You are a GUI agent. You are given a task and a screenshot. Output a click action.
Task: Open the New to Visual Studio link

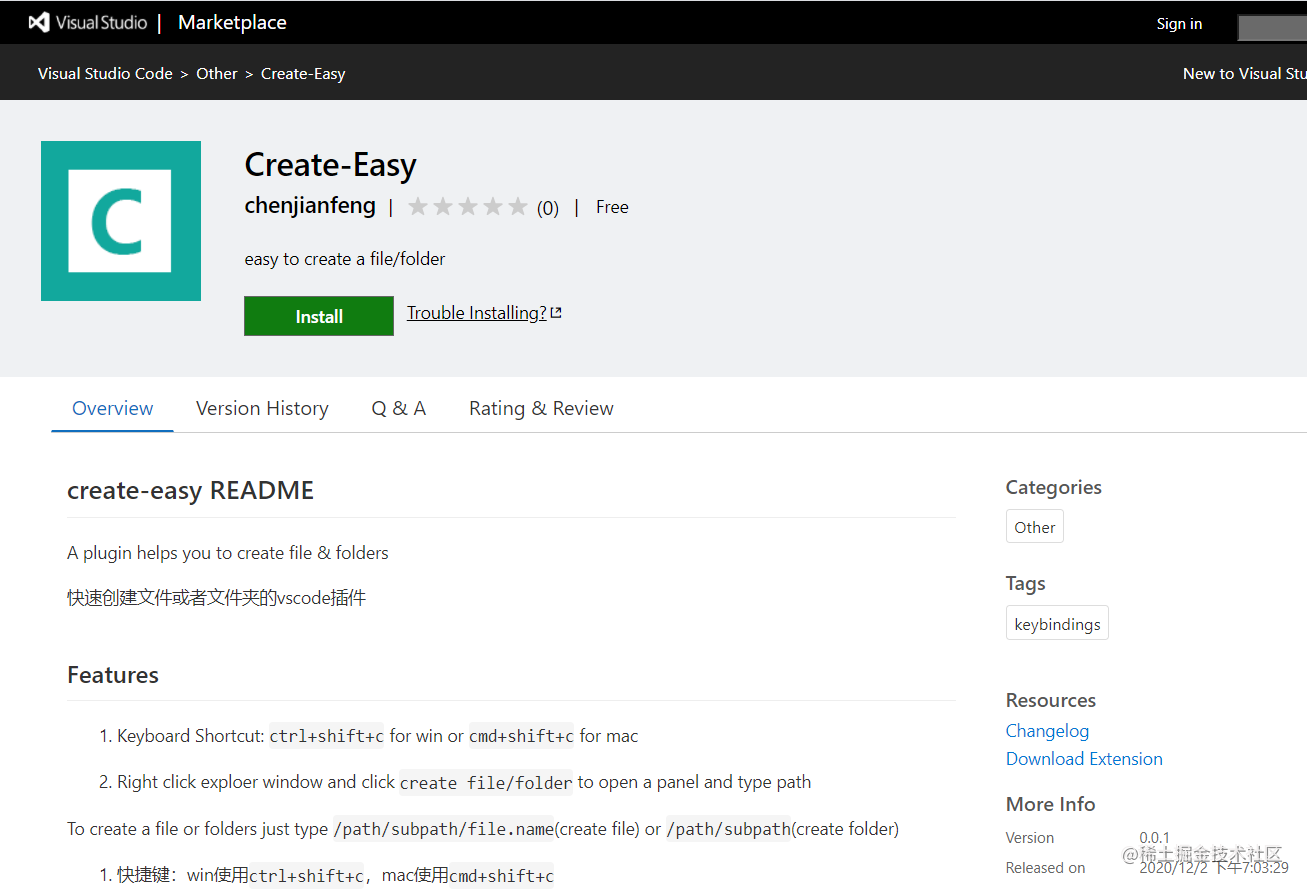click(1244, 74)
